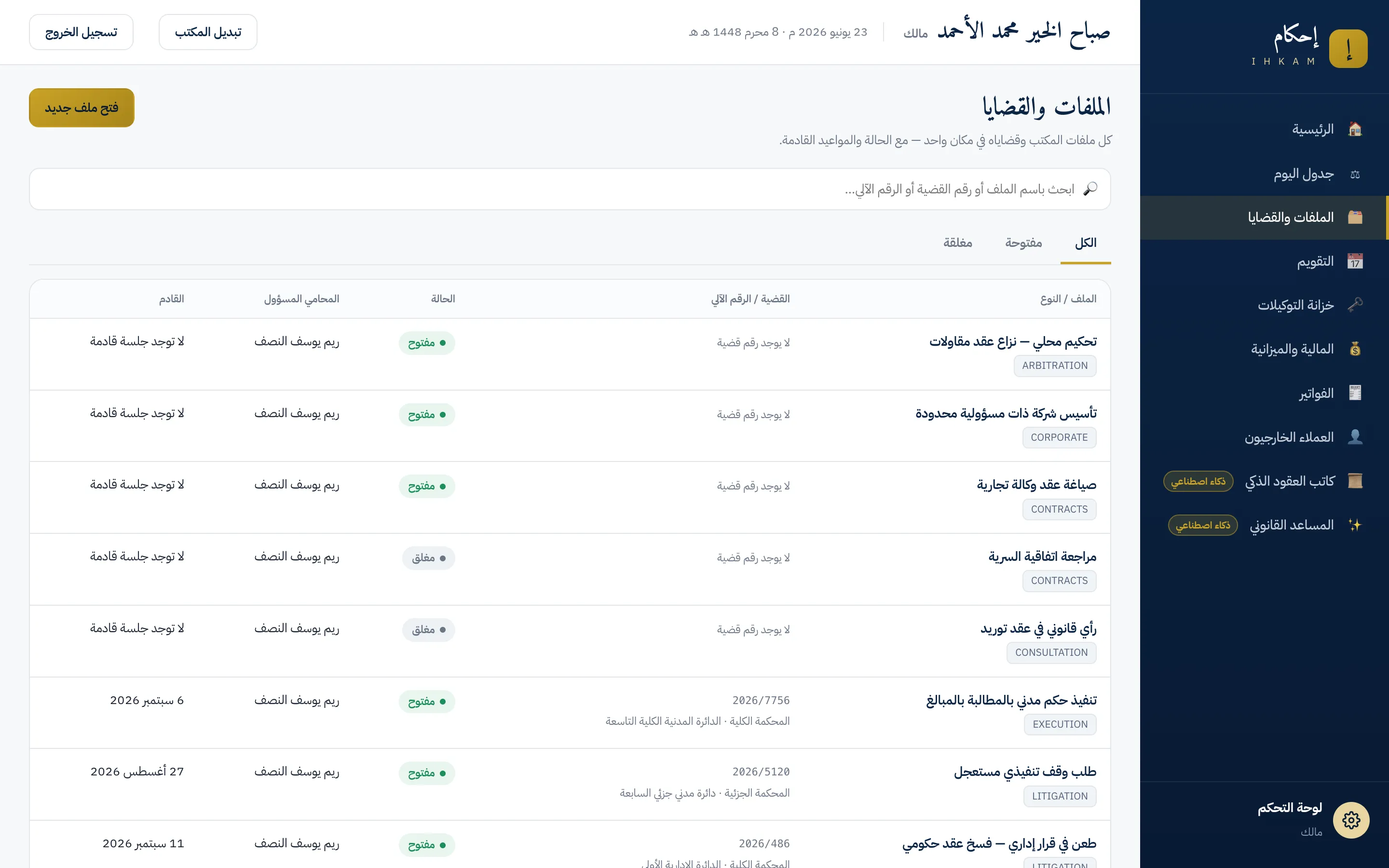The height and width of the screenshot is (868, 1389).
Task: Click the scroll icon for كاتب العقود الذكي
Action: pos(1355,481)
